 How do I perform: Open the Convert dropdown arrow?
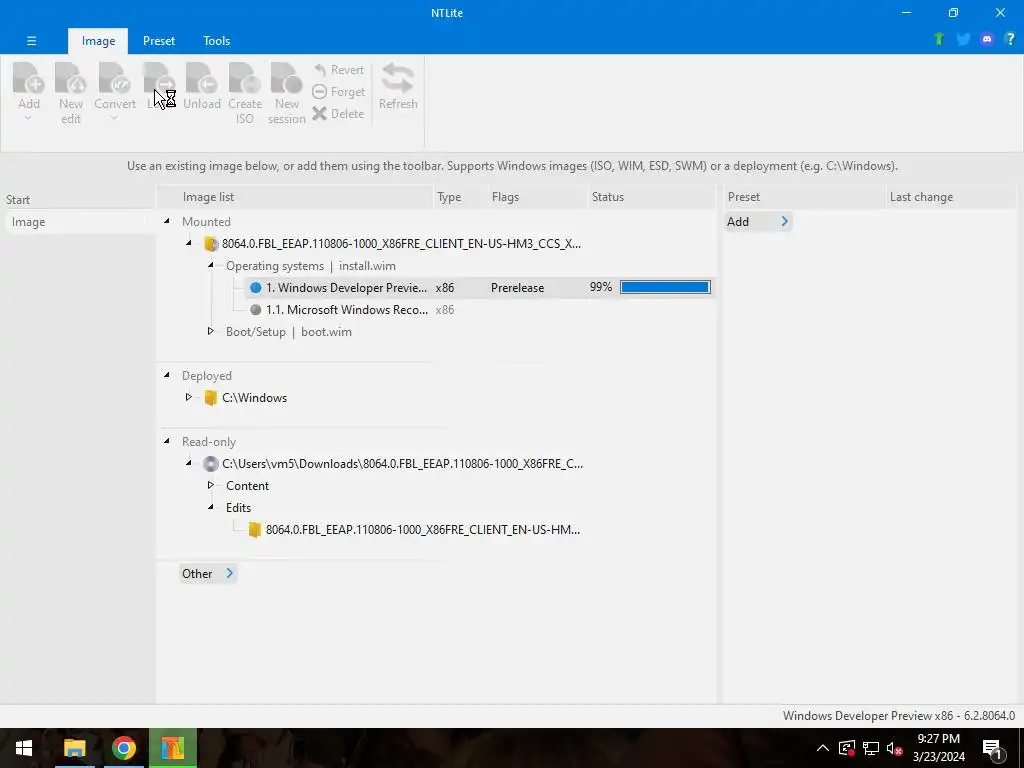click(114, 118)
